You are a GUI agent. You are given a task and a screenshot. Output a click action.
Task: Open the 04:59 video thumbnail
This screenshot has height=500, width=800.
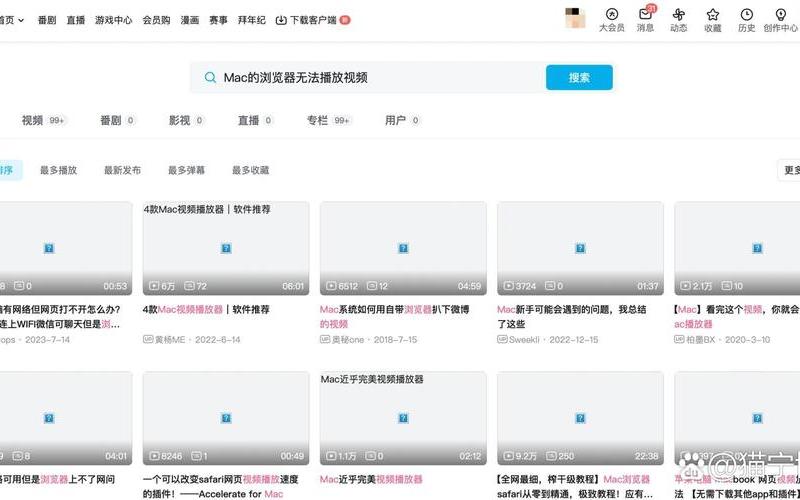[x=403, y=248]
